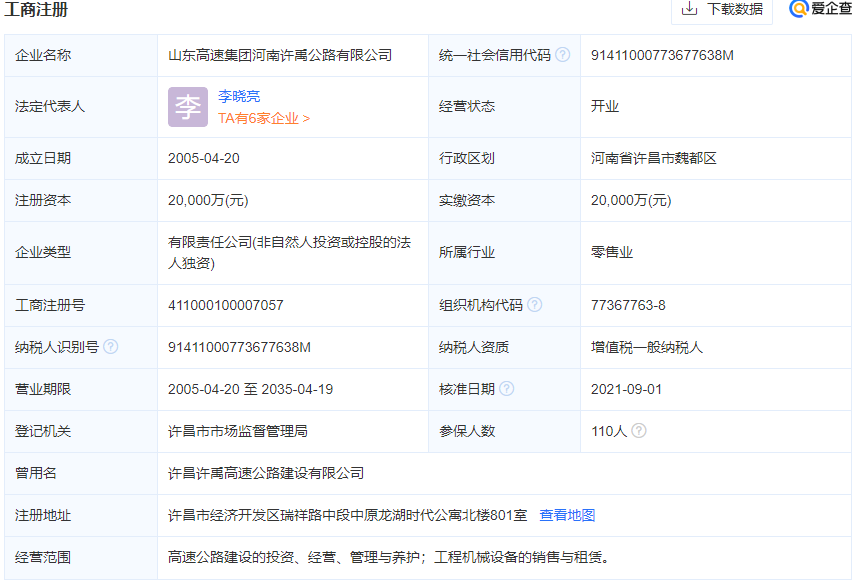This screenshot has height=582, width=858.
Task: Select paid-in capital value under 实缴资本
Action: point(631,201)
